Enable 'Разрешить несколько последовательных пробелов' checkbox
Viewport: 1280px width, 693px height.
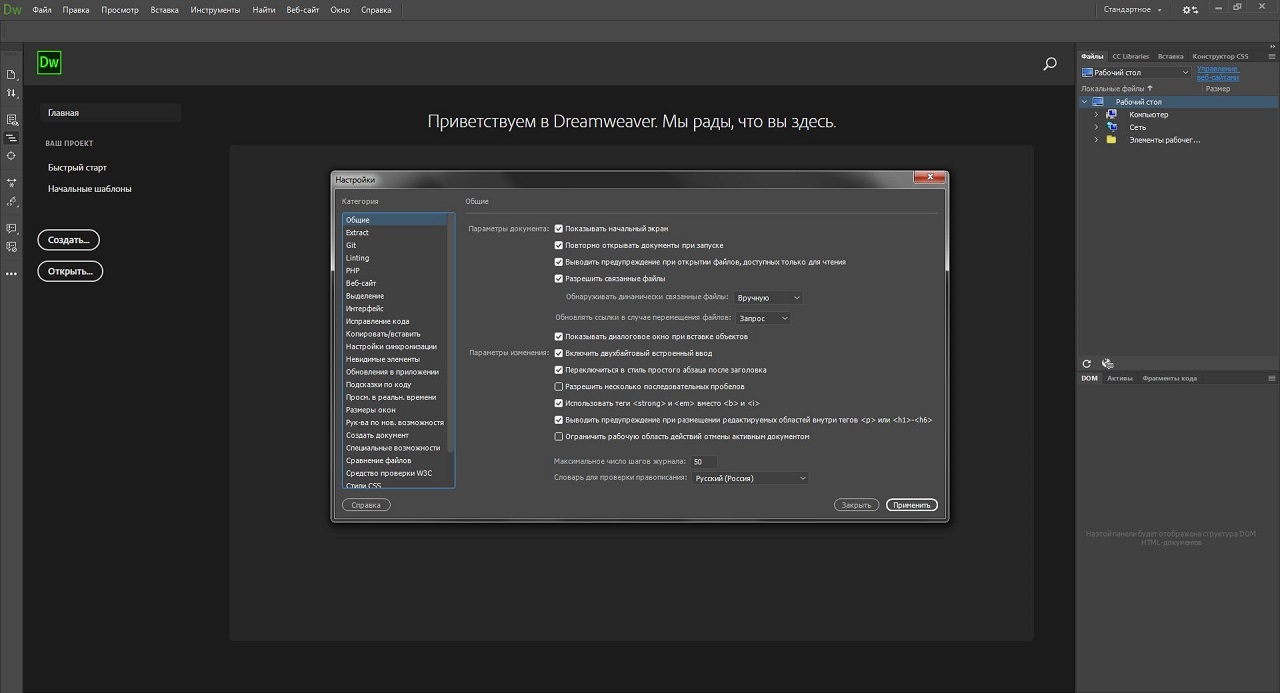pyautogui.click(x=559, y=386)
